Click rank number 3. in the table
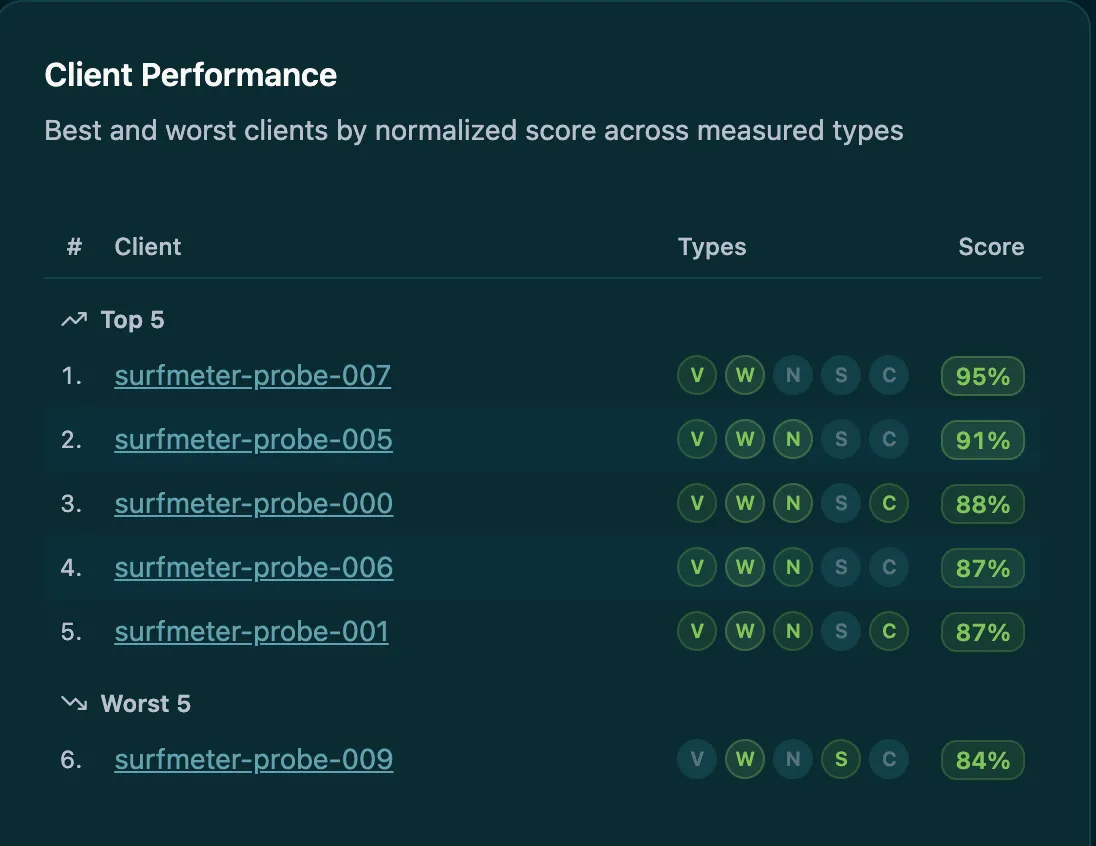This screenshot has width=1096, height=846. (x=71, y=504)
